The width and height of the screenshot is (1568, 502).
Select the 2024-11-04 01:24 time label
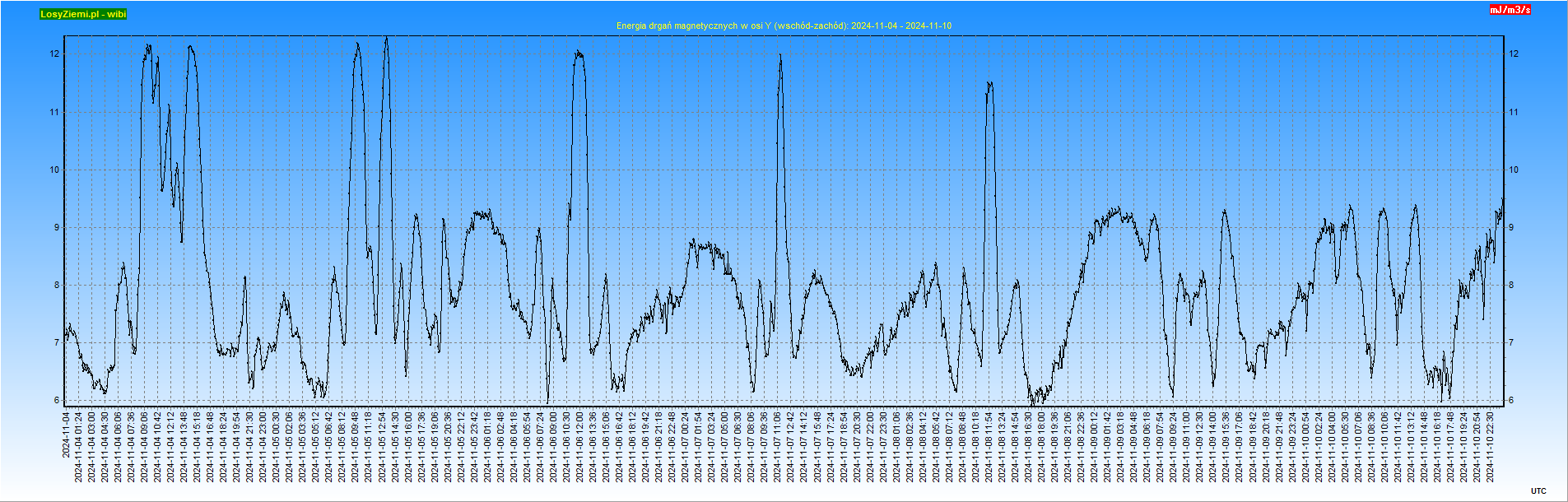(79, 447)
